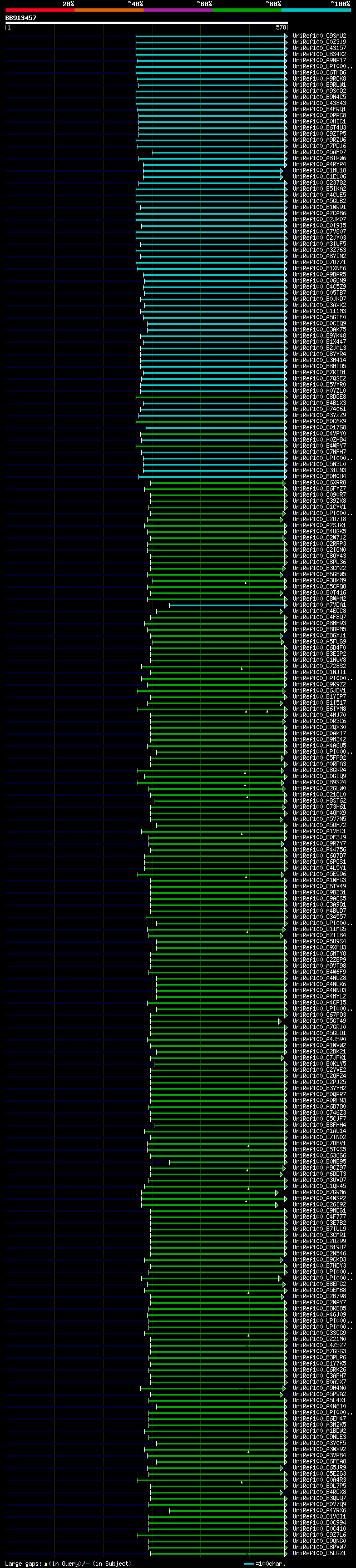This screenshot has width=356, height=1568.
Task: Click the UniRef100_Q9ZTP5 label
Action: [x=319, y=133]
